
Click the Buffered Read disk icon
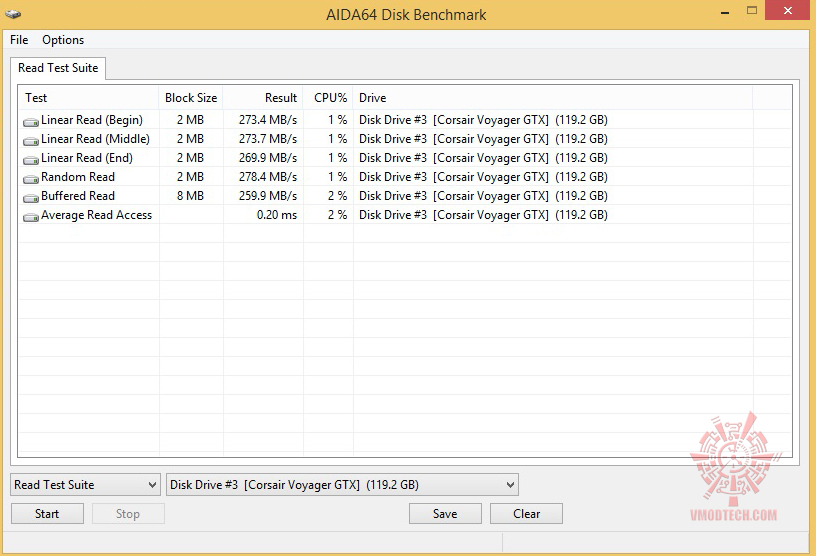pos(31,197)
